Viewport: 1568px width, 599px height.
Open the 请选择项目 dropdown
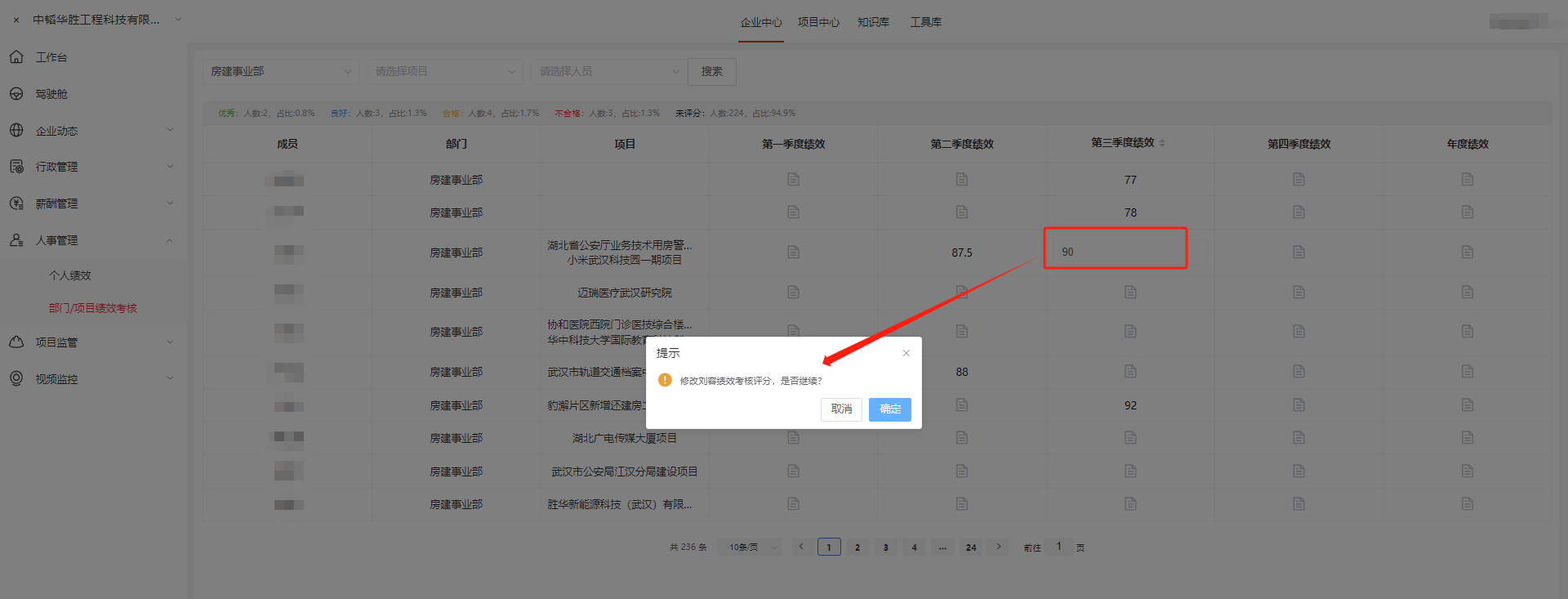(445, 71)
